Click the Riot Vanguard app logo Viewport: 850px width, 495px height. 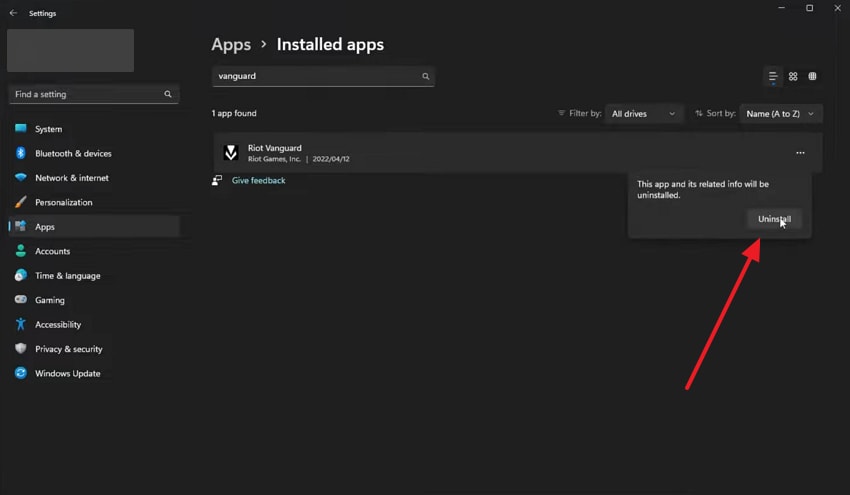pos(231,153)
